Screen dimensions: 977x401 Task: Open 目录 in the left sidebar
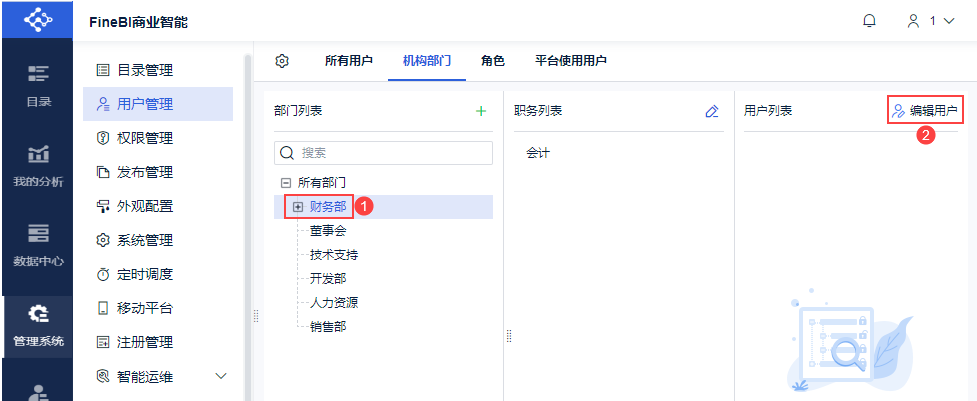click(x=39, y=85)
